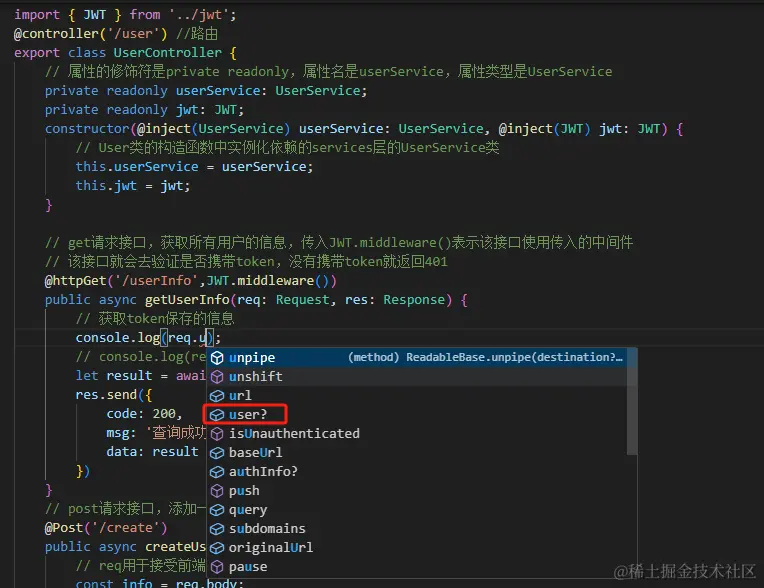Select the query property suggestion
Screen dimensions: 764x588
coord(418,510)
